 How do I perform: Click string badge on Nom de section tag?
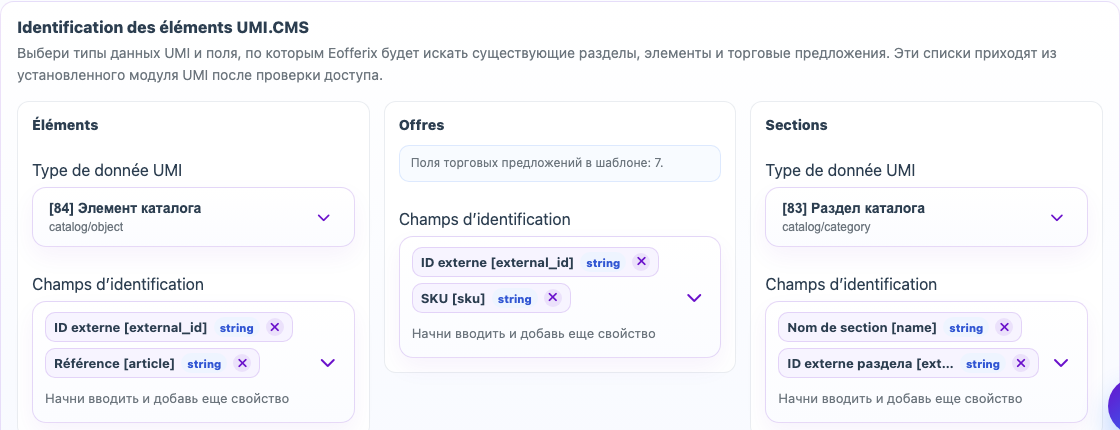tap(966, 328)
